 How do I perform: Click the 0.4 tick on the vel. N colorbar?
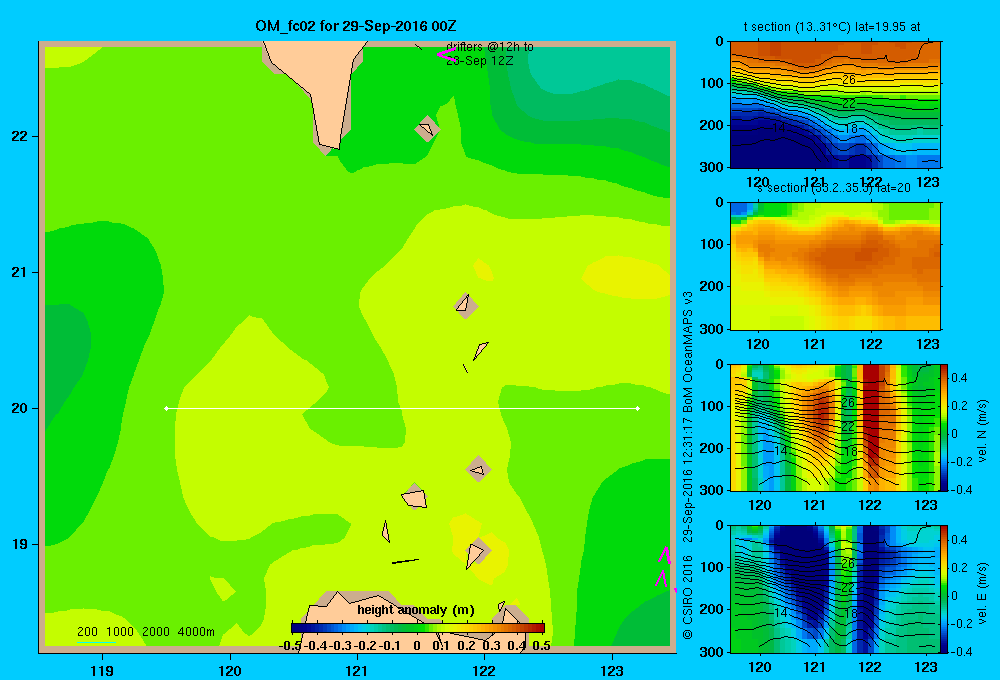[959, 378]
